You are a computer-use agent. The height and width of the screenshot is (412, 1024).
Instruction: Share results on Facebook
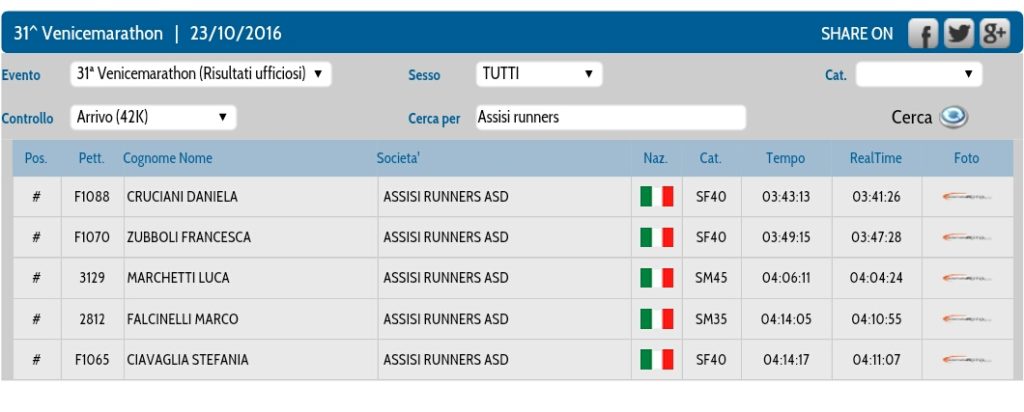923,33
